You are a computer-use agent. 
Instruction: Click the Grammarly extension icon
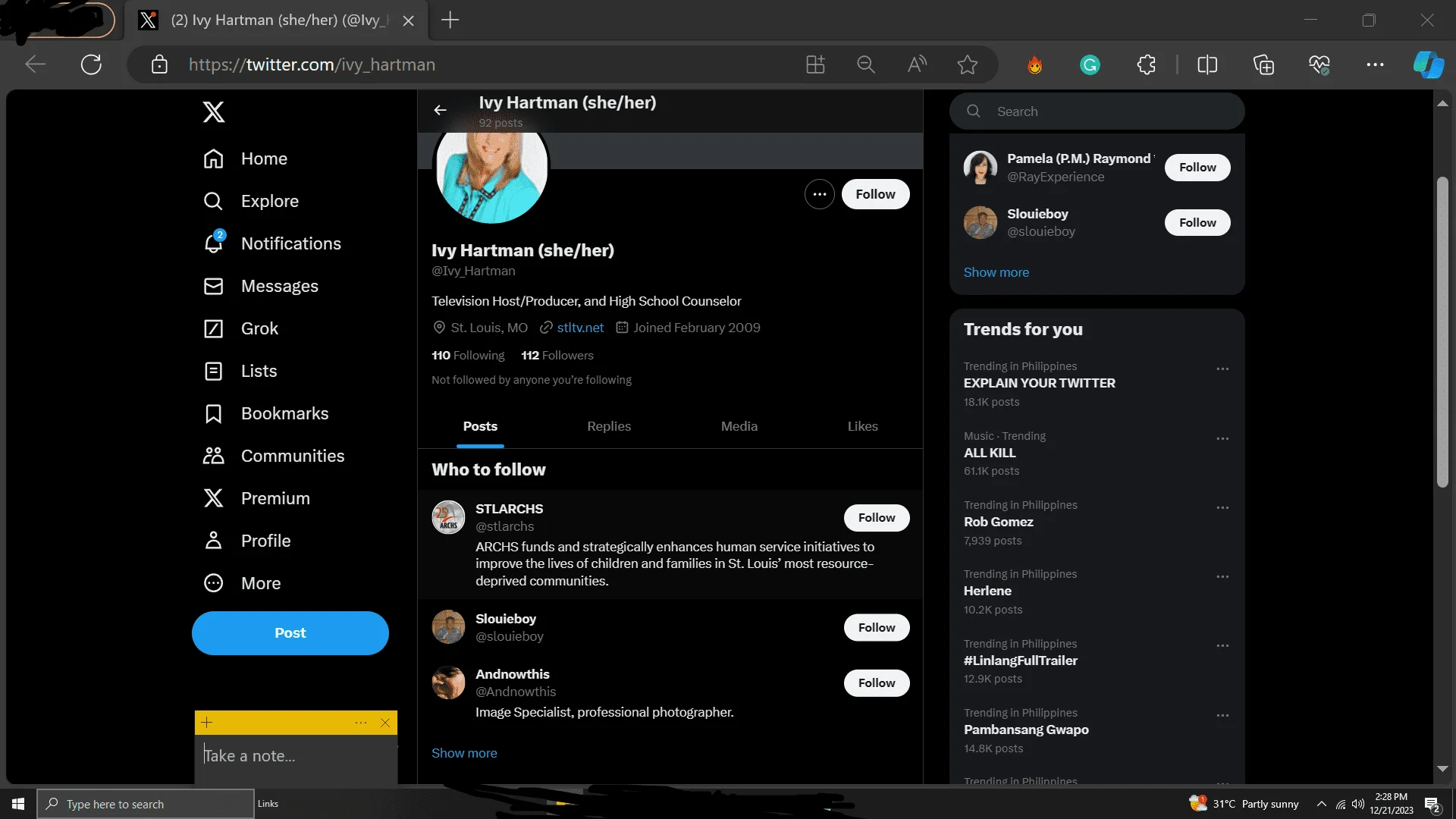(1090, 64)
